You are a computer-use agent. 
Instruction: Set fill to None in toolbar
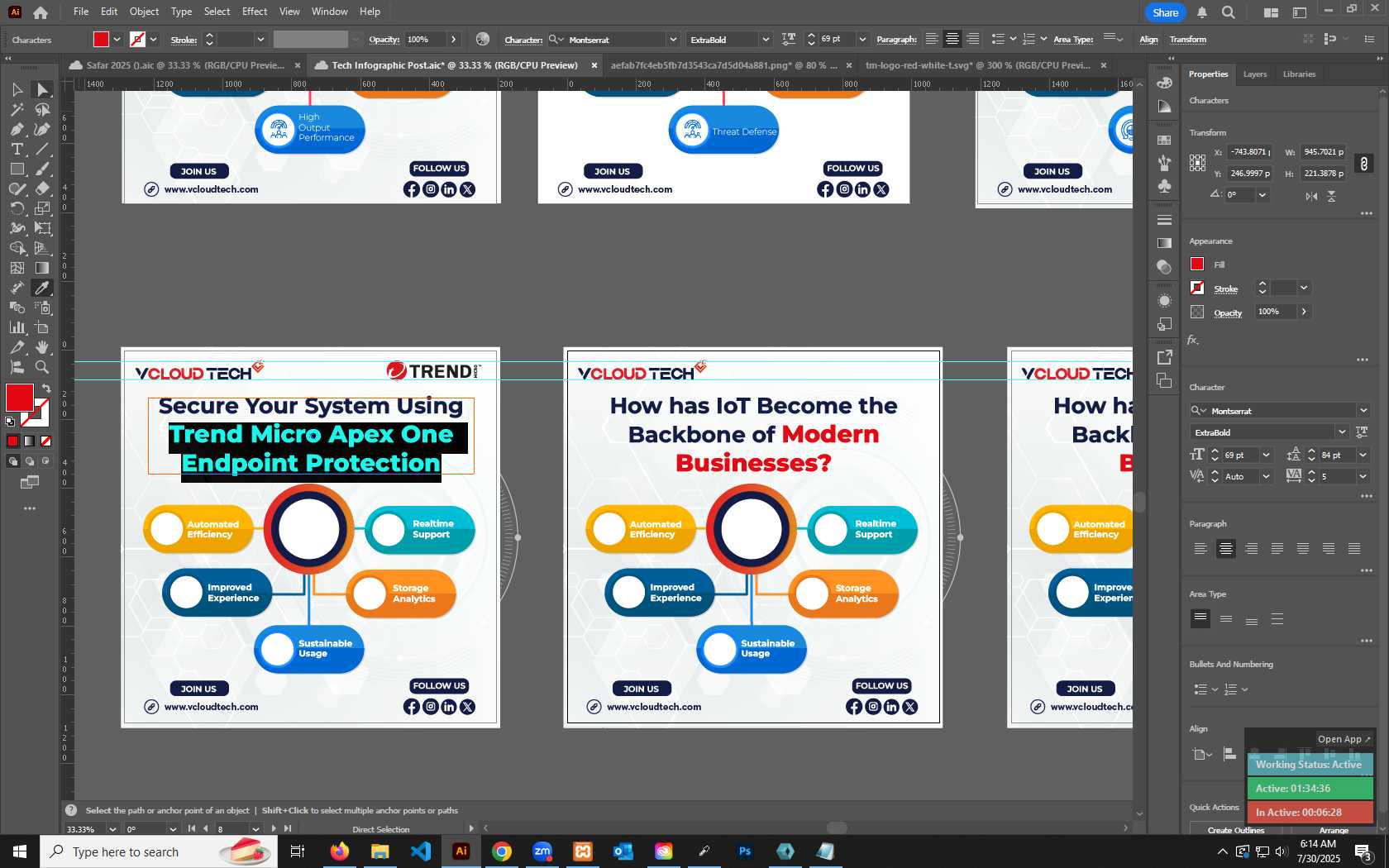click(45, 441)
